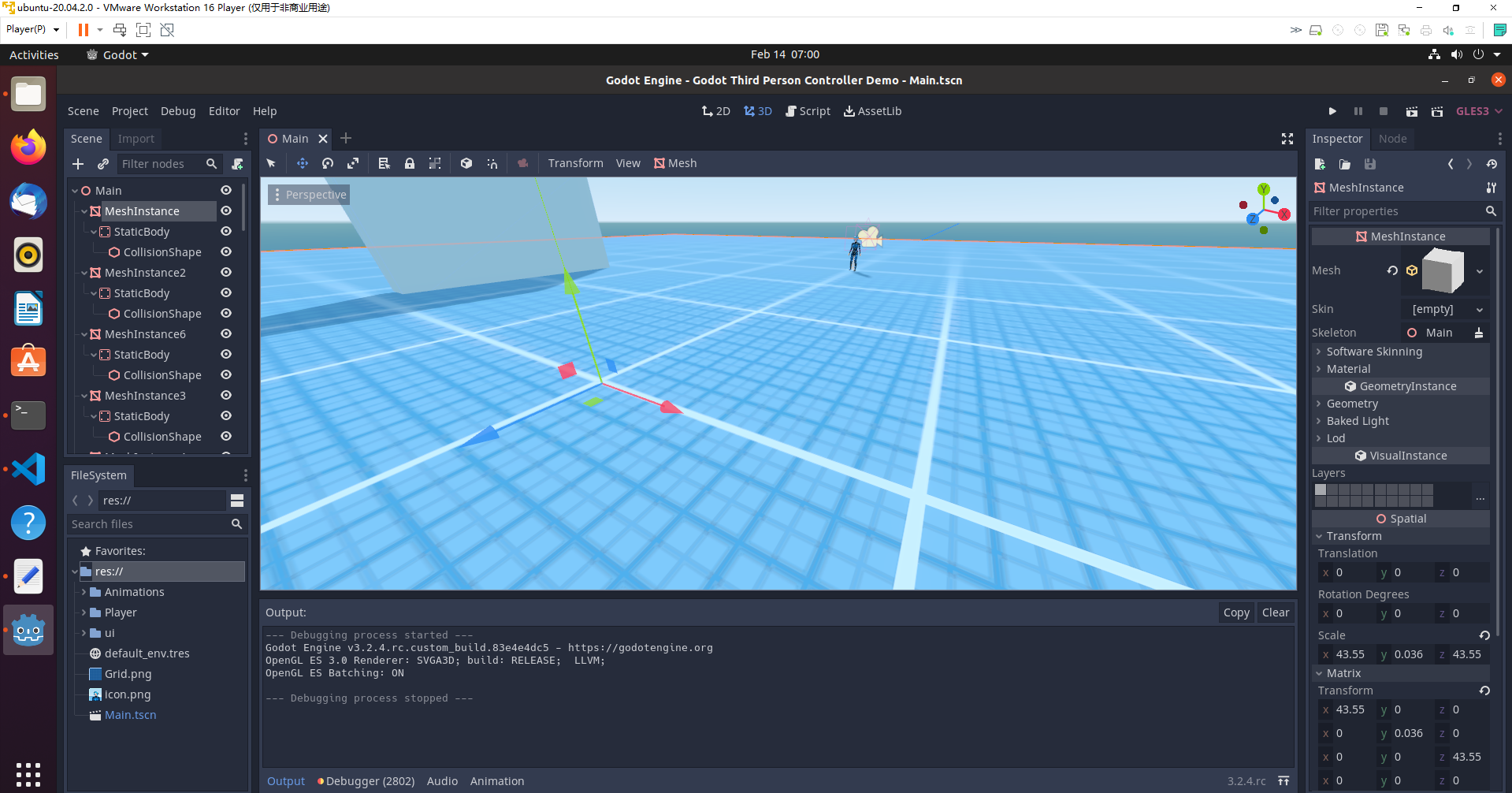This screenshot has height=793, width=1512.
Task: Toggle local space coordinates in the toolbar
Action: (466, 163)
